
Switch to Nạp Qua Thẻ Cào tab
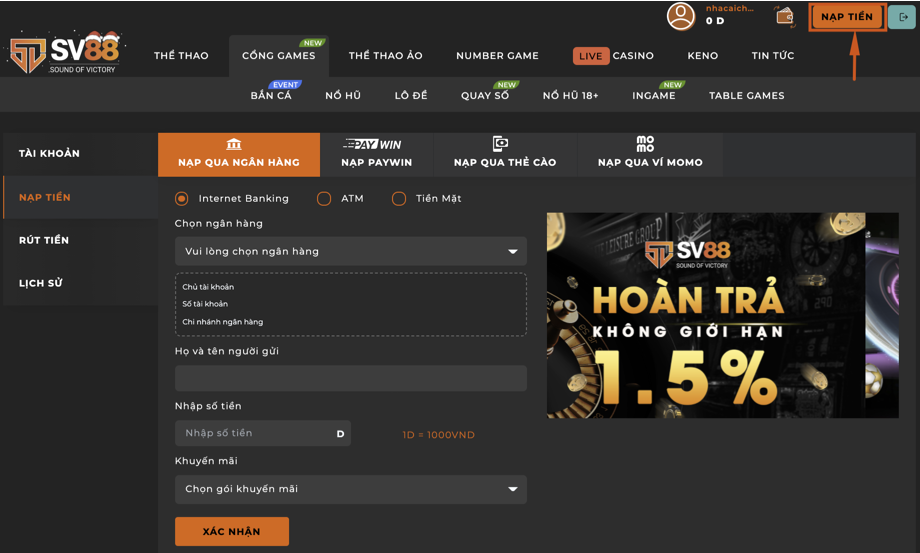point(505,155)
